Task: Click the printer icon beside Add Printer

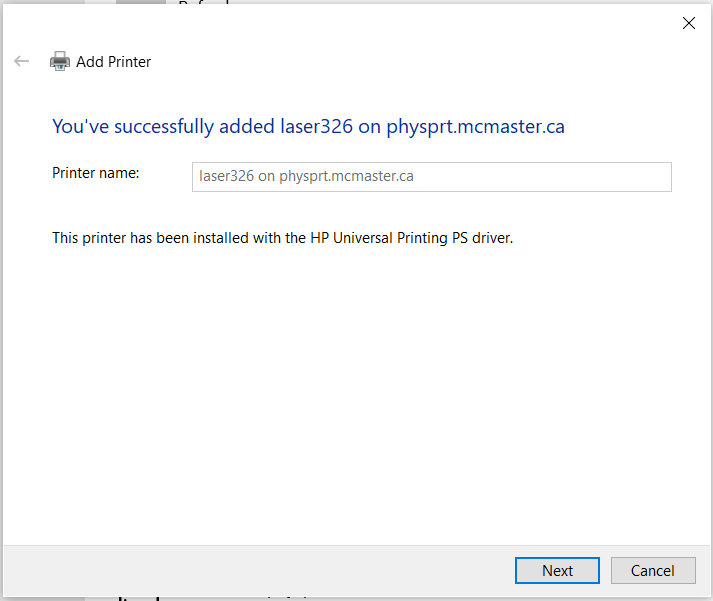Action: tap(60, 62)
